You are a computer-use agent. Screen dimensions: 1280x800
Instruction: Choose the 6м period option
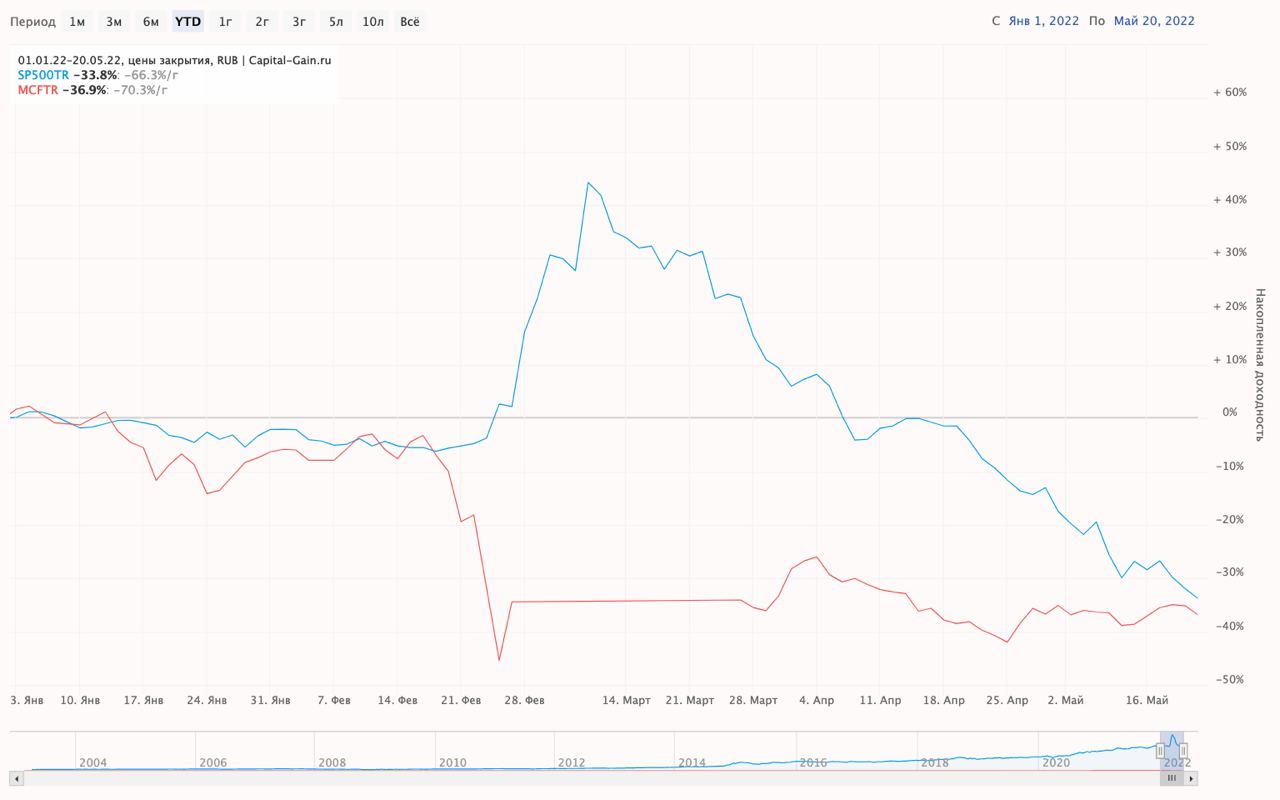tap(151, 21)
